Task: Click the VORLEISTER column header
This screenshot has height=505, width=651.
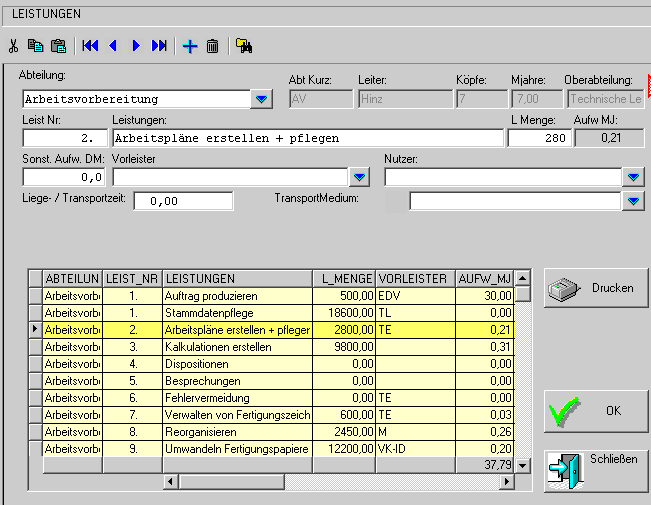Action: click(416, 279)
